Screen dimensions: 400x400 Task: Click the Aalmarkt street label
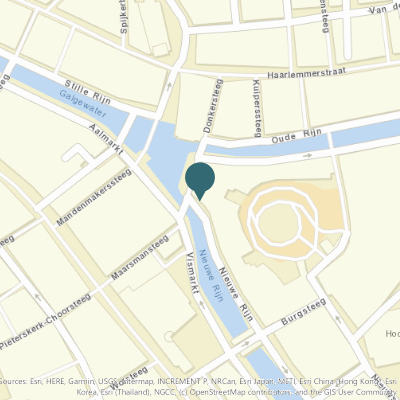pos(106,140)
